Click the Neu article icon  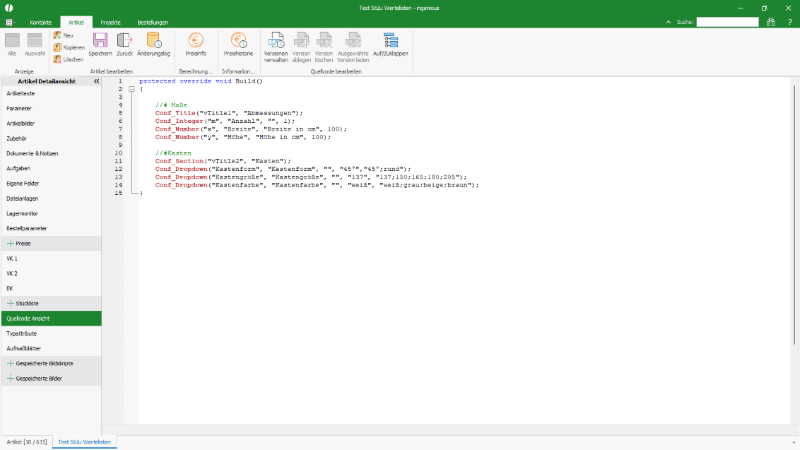point(62,35)
